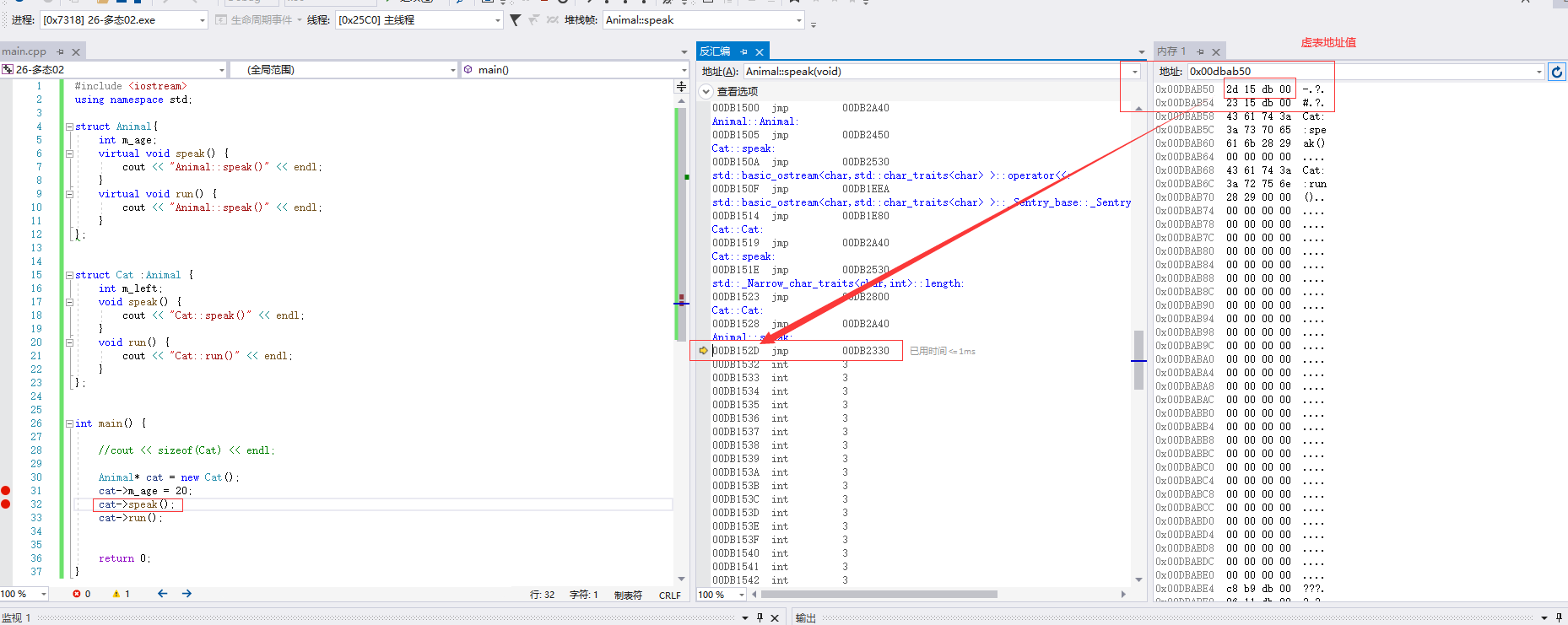The image size is (1568, 625).
Task: Click the navigate backward arrow
Action: click(x=162, y=594)
